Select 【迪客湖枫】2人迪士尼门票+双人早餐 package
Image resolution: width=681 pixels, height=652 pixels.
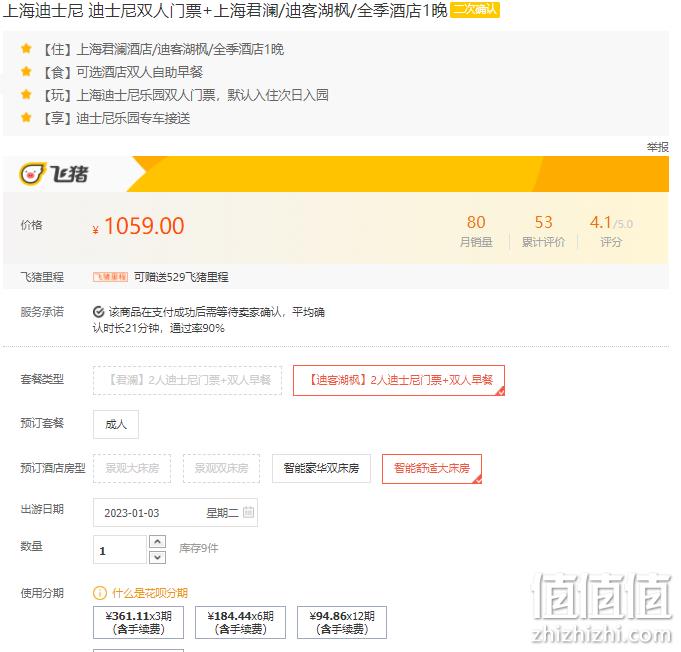(399, 381)
